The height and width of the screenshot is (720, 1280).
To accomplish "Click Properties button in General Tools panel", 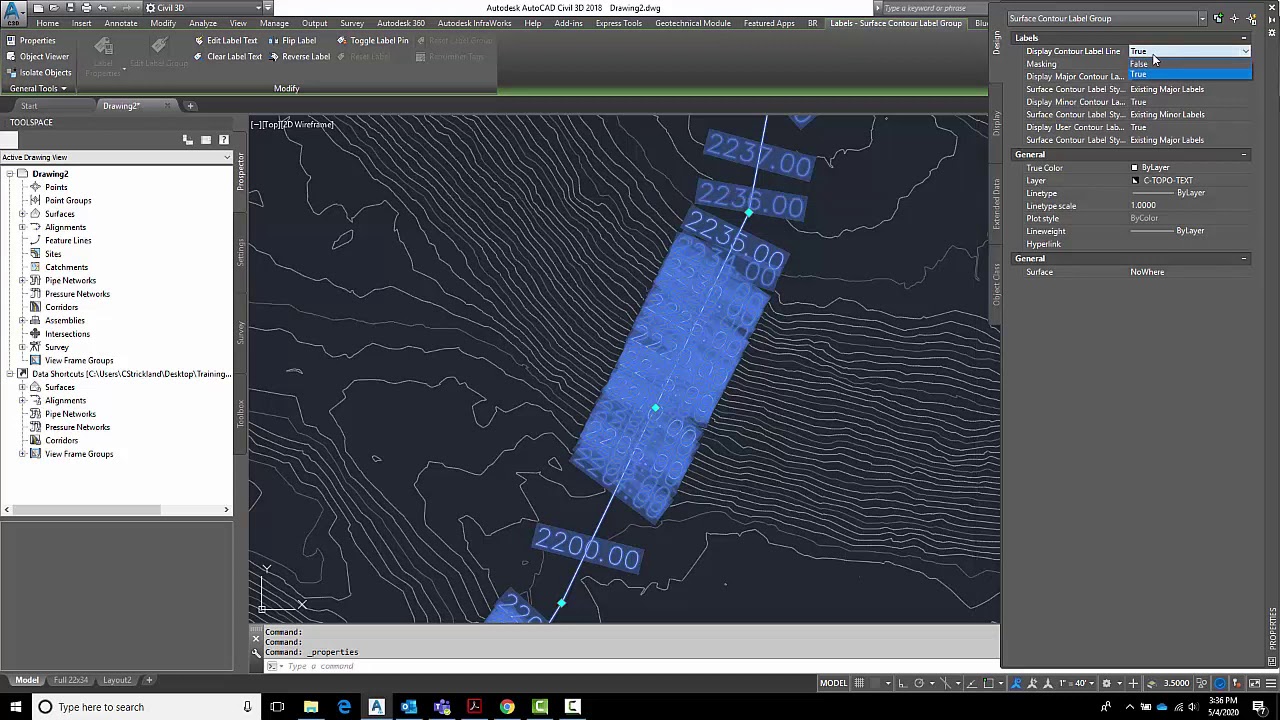I will (31, 41).
